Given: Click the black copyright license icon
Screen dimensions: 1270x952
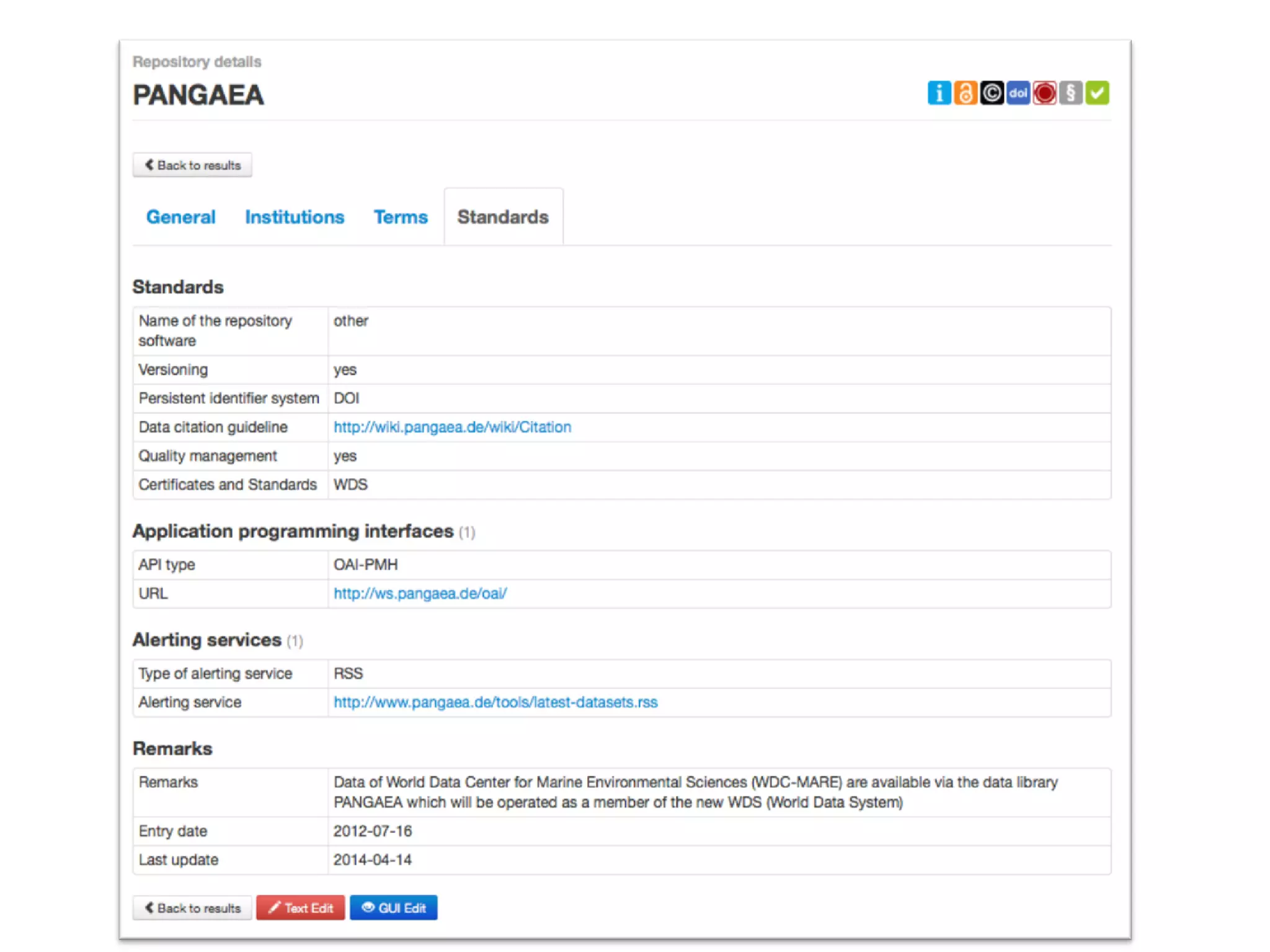Looking at the screenshot, I should click(992, 93).
